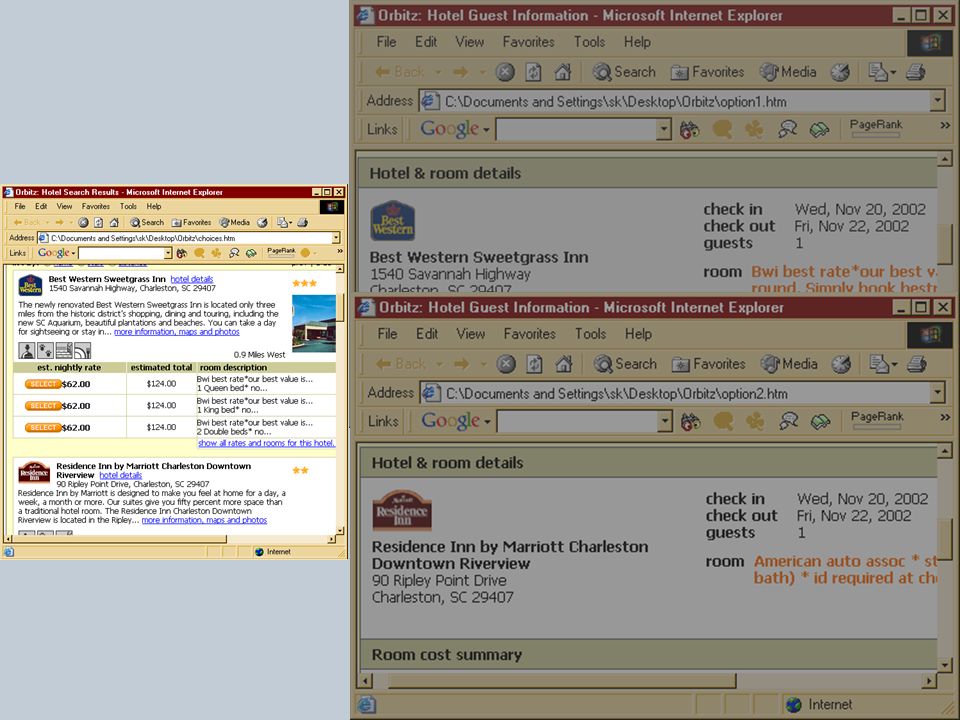Click Google toolbar search-web icon in option1.htm window
Image resolution: width=960 pixels, height=720 pixels.
click(689, 129)
